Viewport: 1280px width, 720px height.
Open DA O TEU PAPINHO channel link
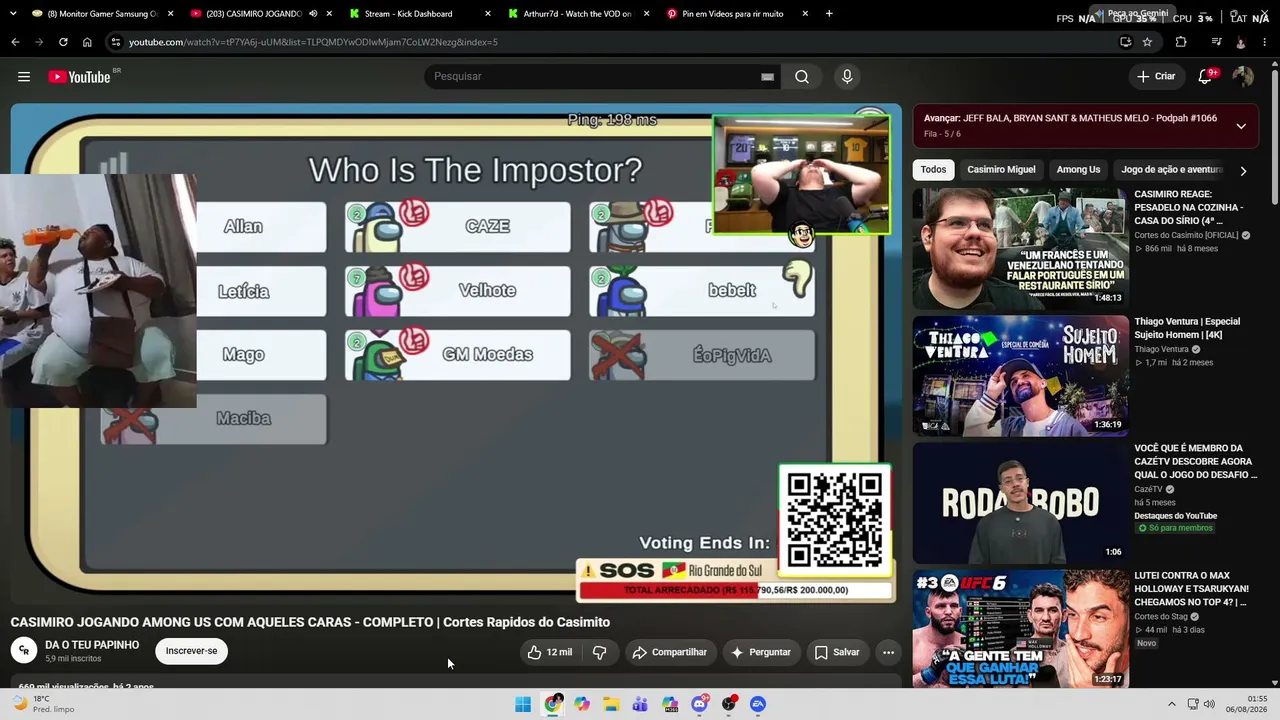(92, 645)
